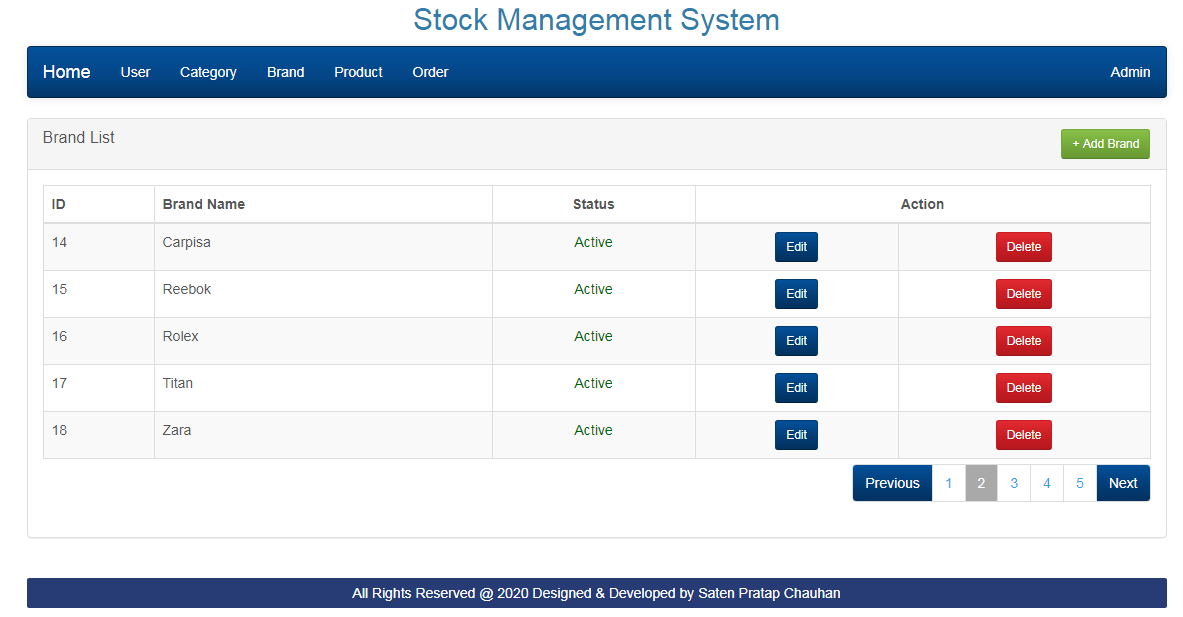Click the ID cell 17

99,388
